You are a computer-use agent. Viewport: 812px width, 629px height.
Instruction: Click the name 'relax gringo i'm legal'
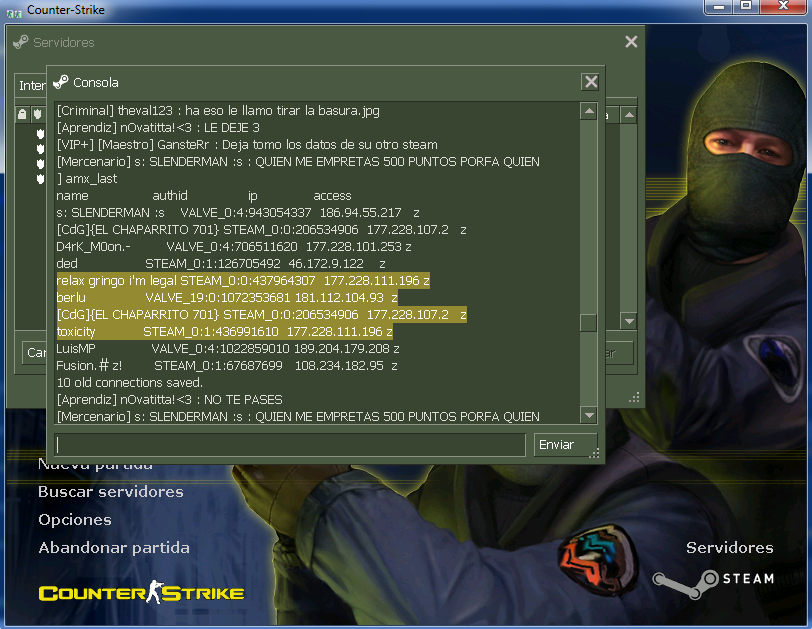point(117,281)
